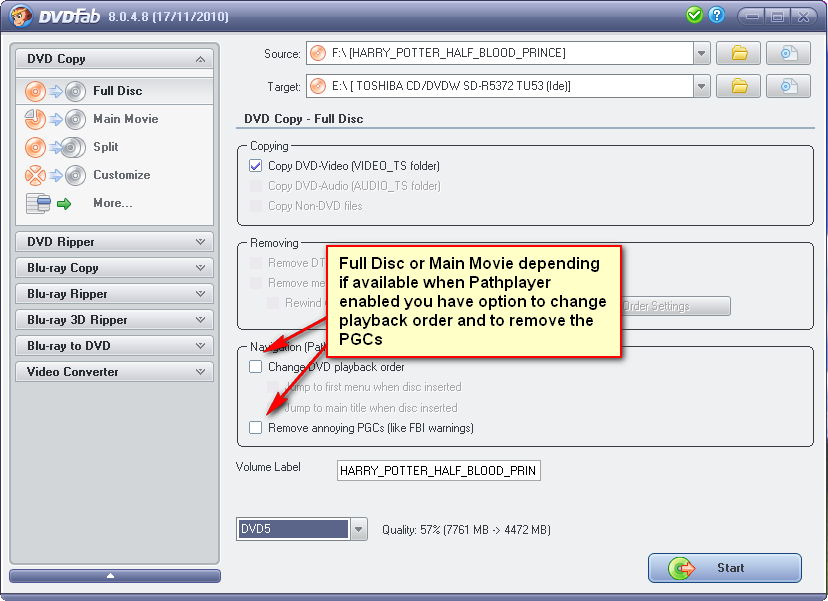Select the Main Movie mode icon
The image size is (828, 601).
[55, 119]
